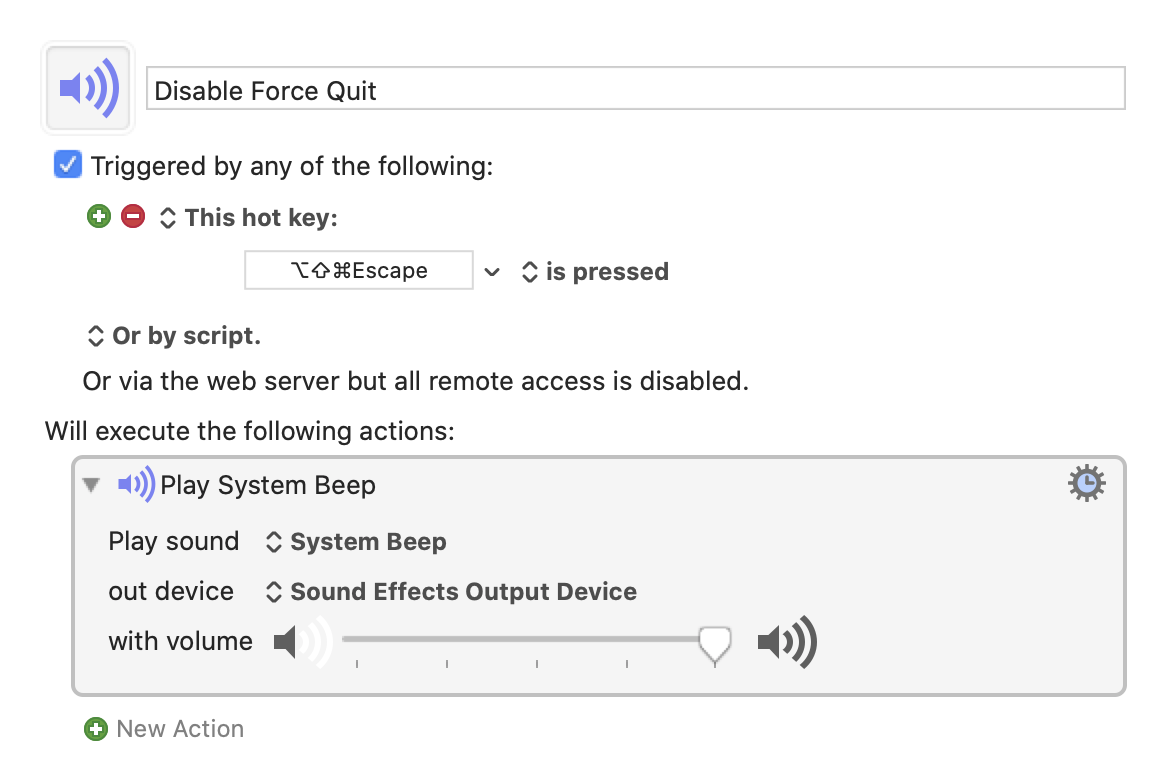Open the 'Or by script' popup
Image resolution: width=1168 pixels, height=782 pixels.
coord(175,336)
